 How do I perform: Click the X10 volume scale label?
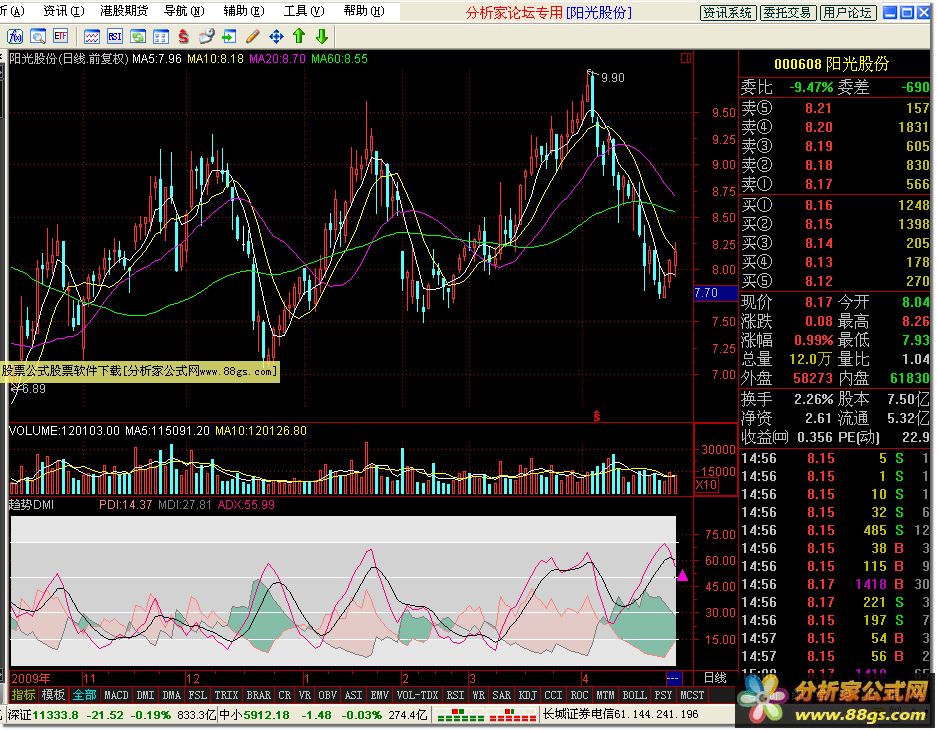coord(706,484)
